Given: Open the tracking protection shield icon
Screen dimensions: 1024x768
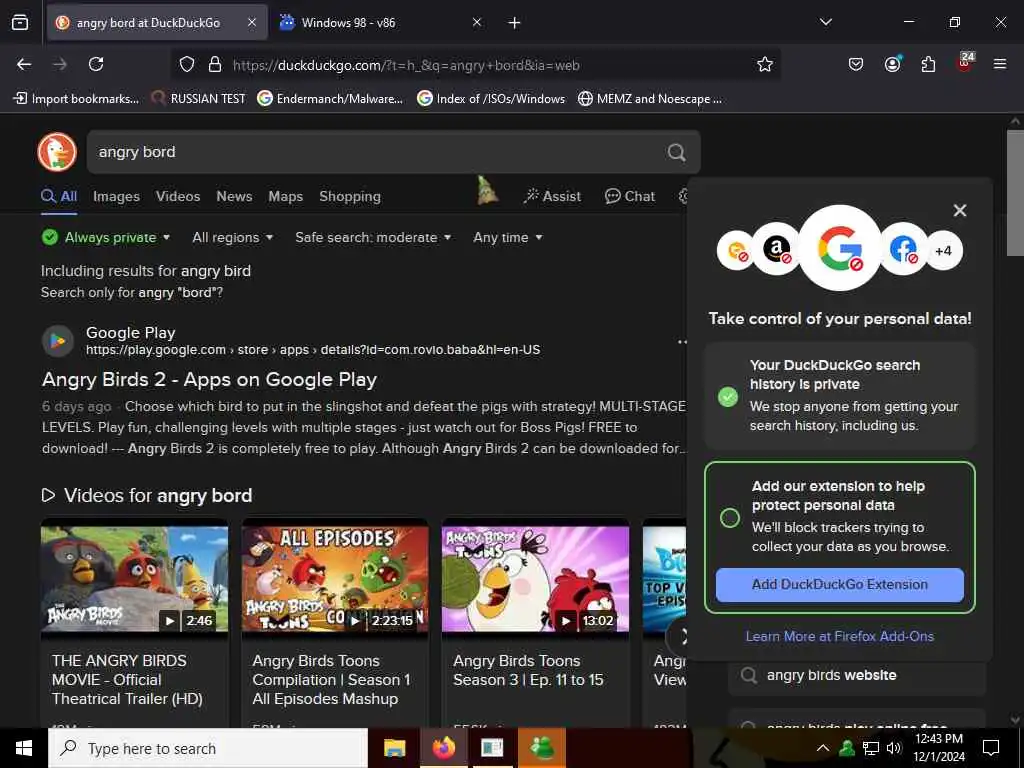Looking at the screenshot, I should (187, 65).
